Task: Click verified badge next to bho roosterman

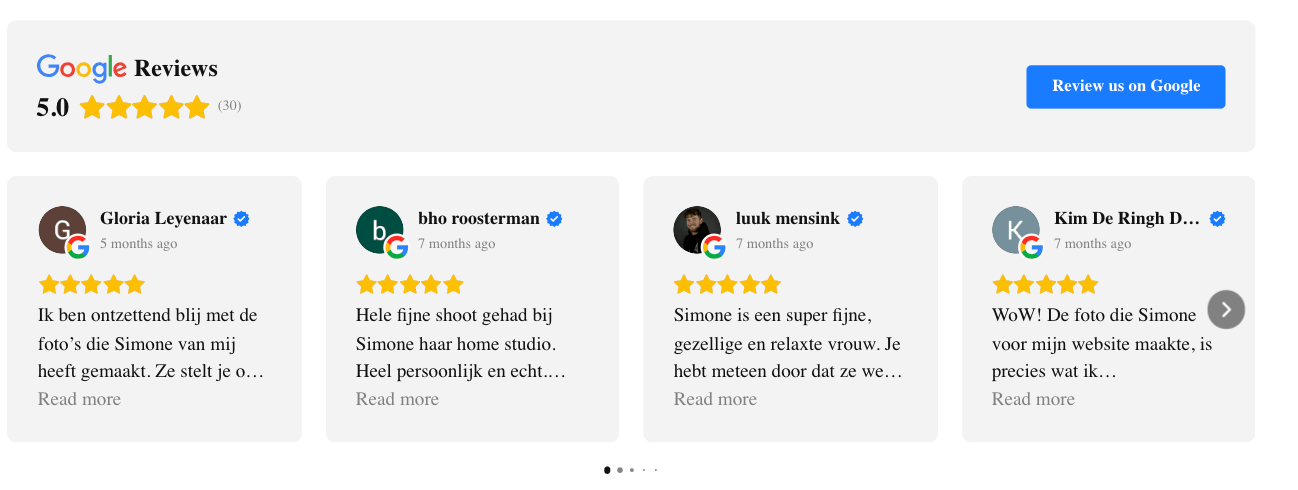Action: point(554,219)
